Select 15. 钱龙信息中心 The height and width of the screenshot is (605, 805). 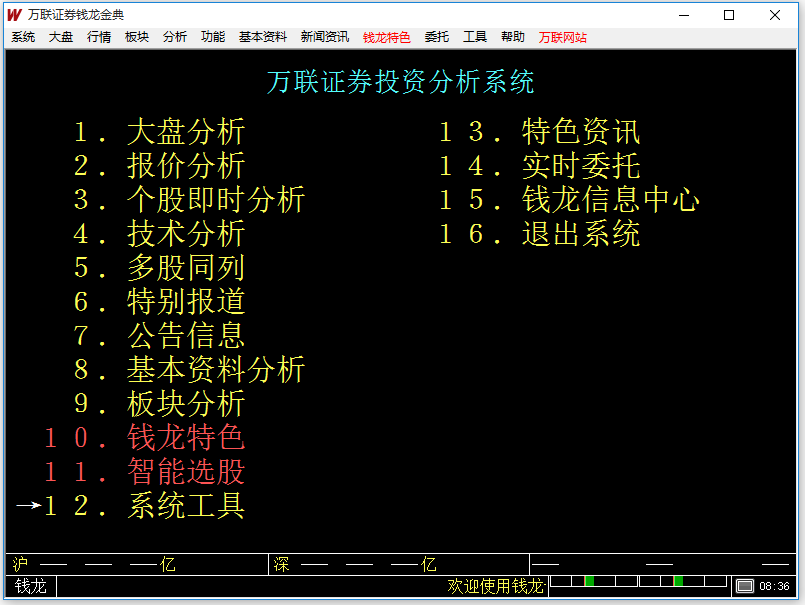[569, 200]
